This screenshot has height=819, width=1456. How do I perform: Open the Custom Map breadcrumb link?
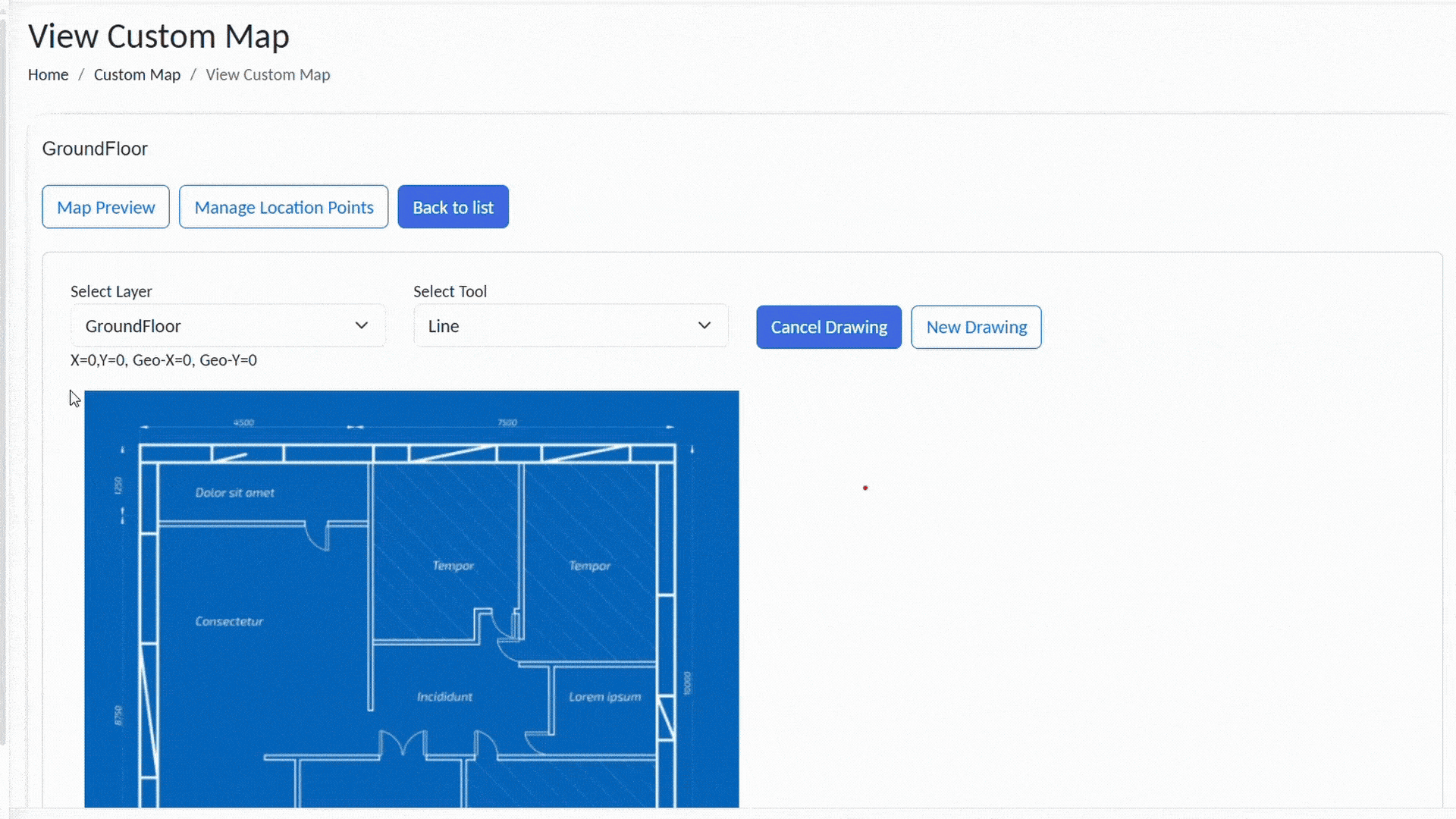pyautogui.click(x=137, y=74)
